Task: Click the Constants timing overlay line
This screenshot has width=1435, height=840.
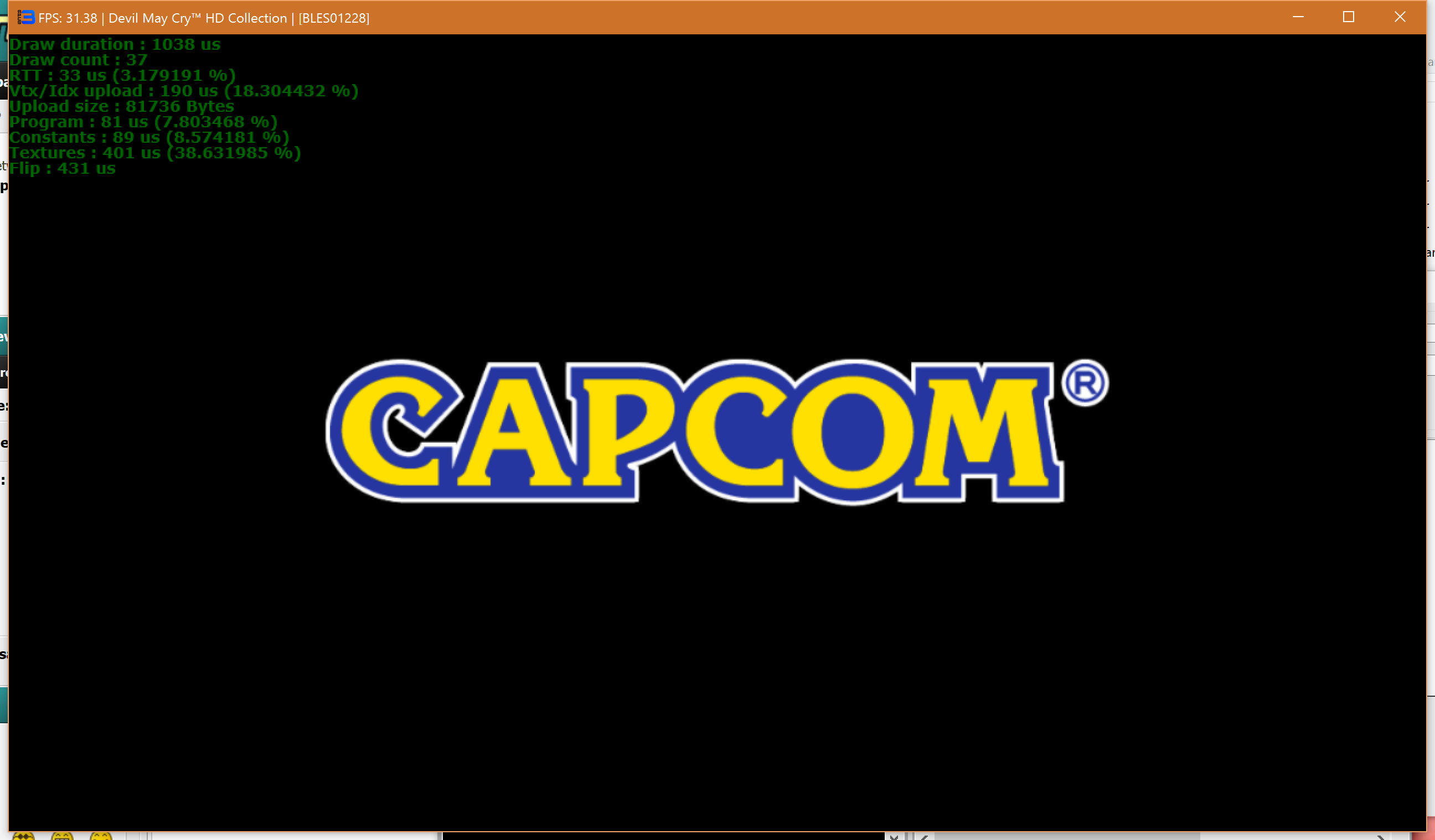Action: 148,138
